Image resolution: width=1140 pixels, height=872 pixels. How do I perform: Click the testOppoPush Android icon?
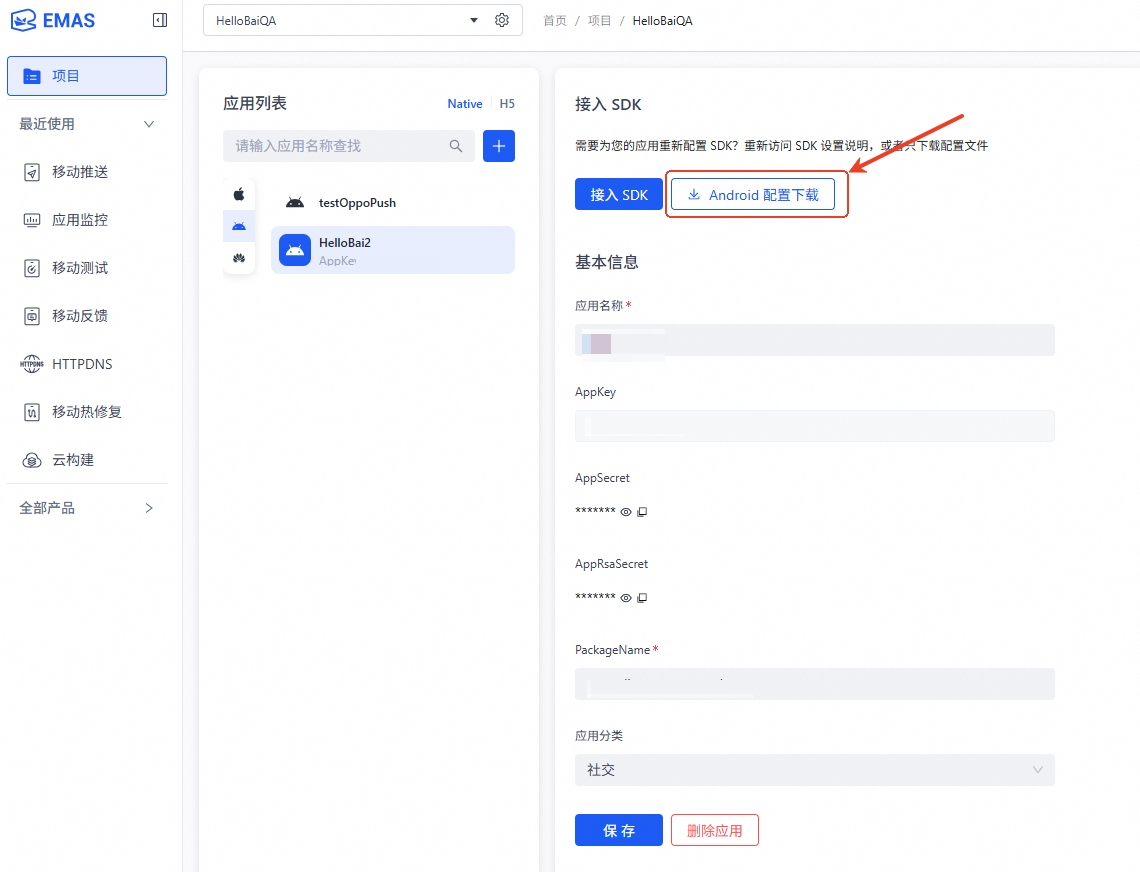coord(294,202)
